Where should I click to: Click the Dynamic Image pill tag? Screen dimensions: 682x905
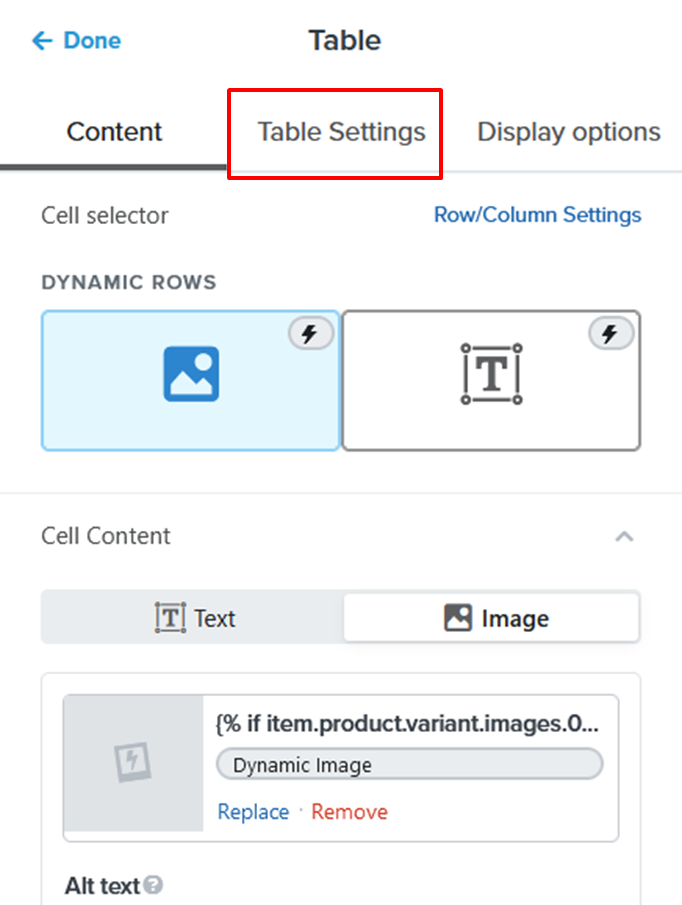click(409, 765)
